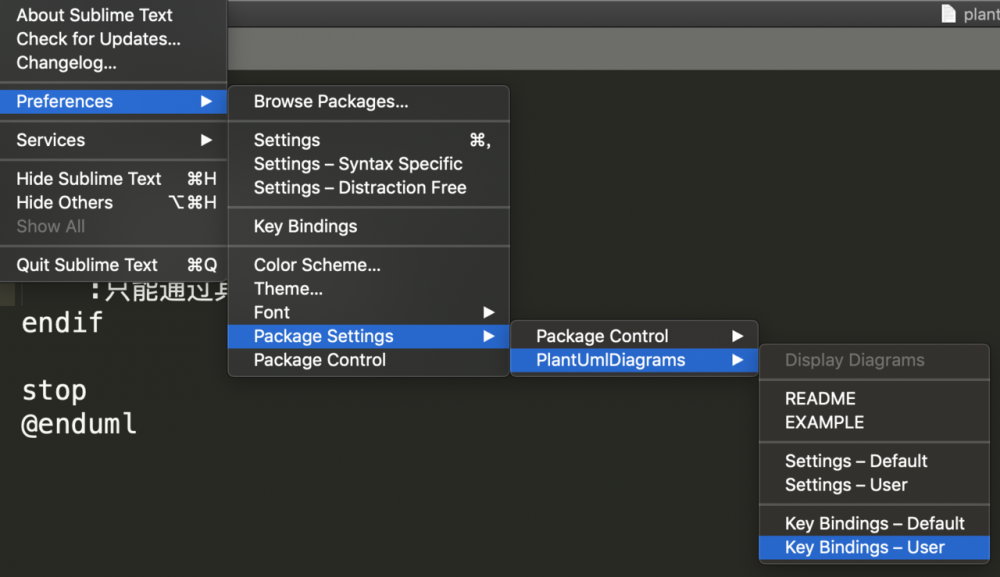Open Settings – User for PlantUmlDiagrams
Screen dimensions: 1000x577
click(x=846, y=485)
